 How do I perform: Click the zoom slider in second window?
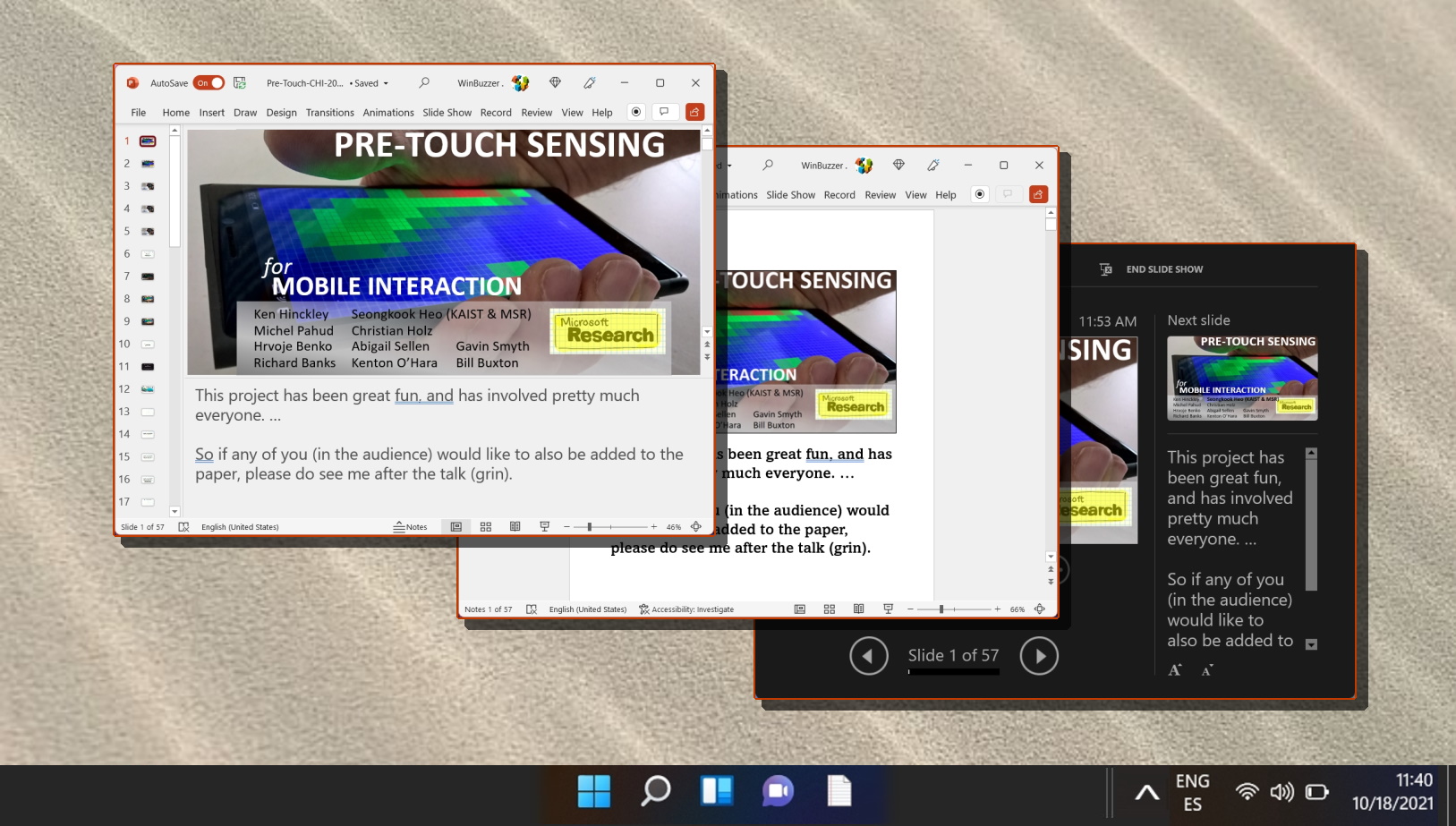954,609
